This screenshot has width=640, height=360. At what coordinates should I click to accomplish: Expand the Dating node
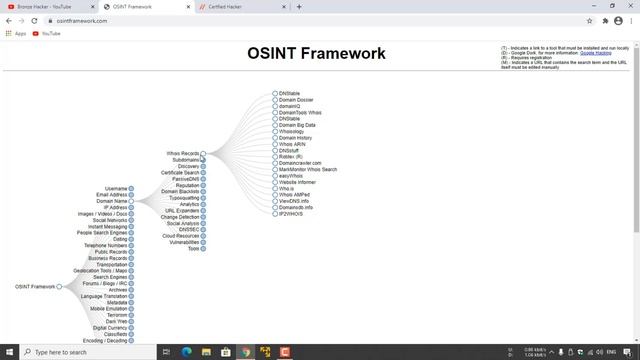[131, 239]
